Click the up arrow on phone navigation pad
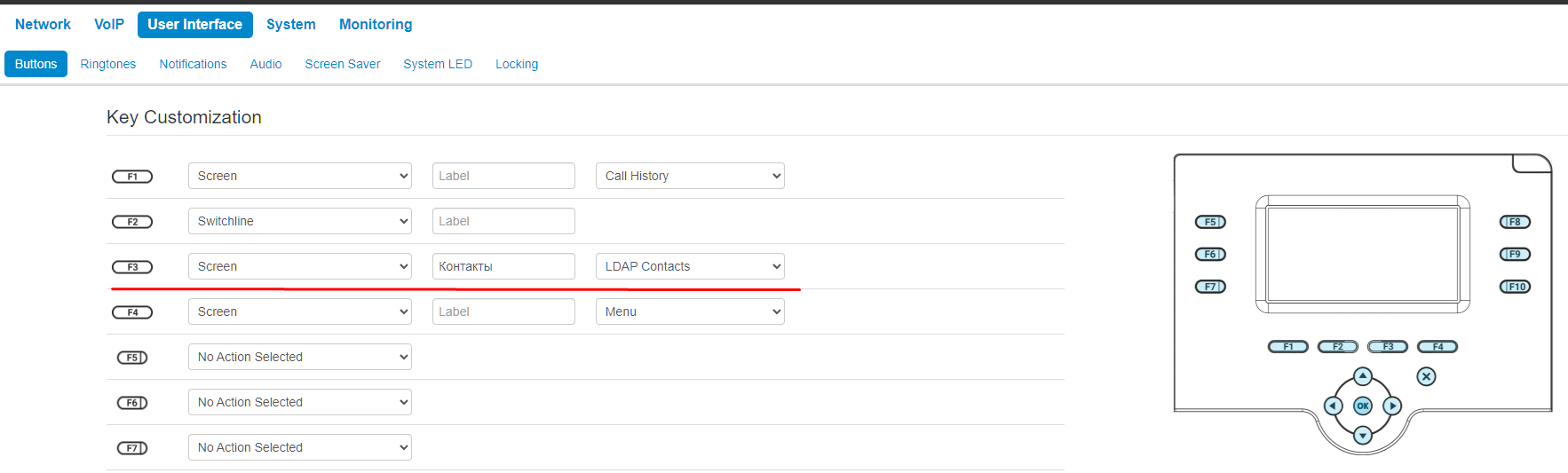Screen dimensions: 1568x473 [x=1363, y=376]
